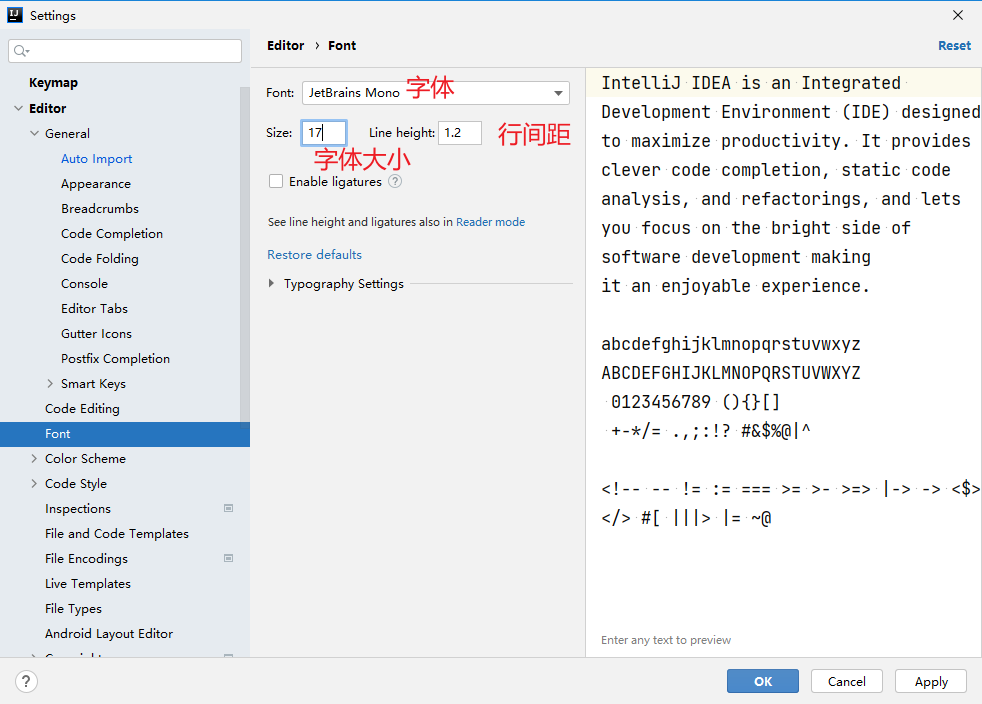
Task: Open Code Folding settings
Action: tap(100, 259)
